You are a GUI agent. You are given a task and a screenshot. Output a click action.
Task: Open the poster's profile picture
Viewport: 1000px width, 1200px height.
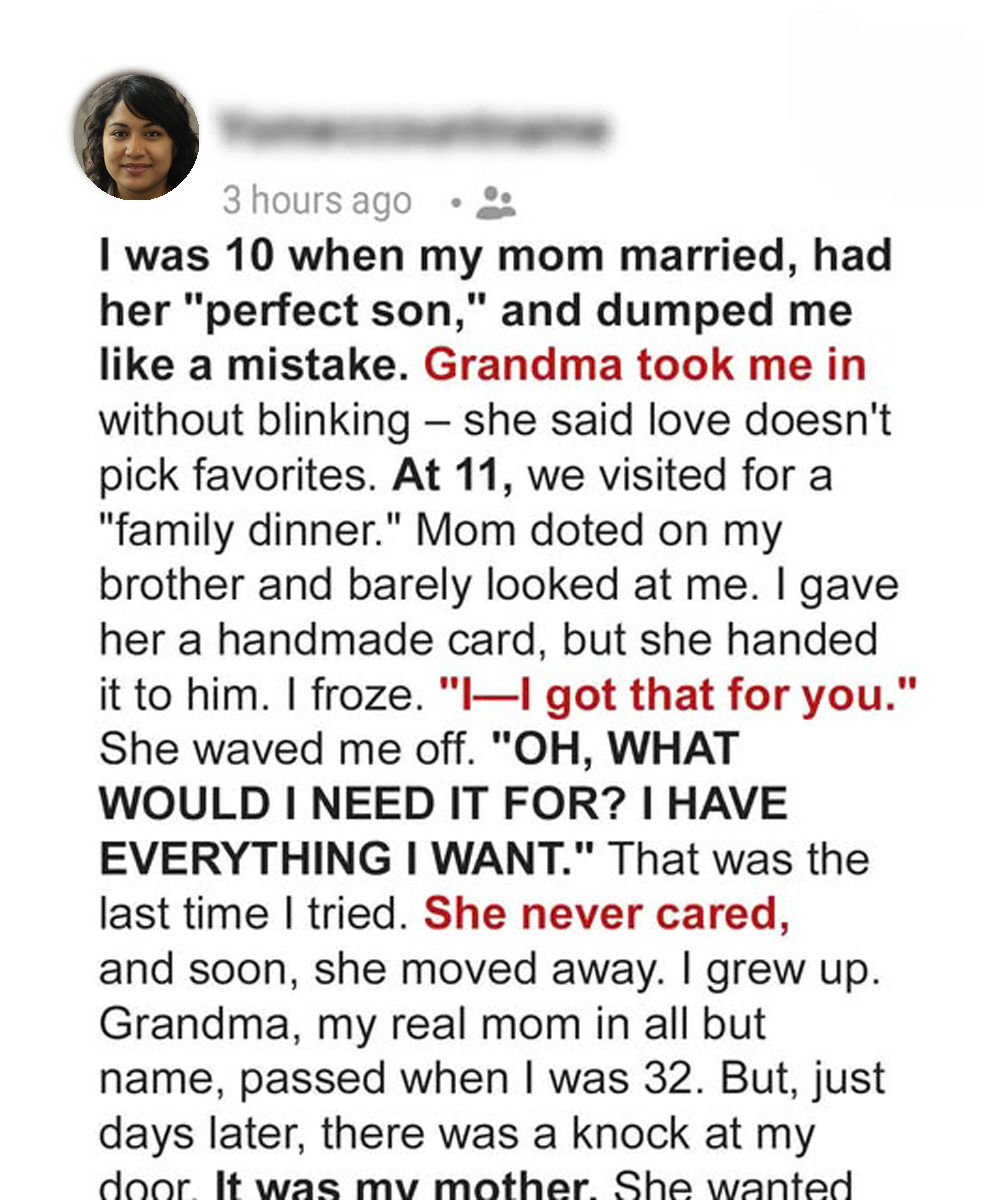point(136,136)
